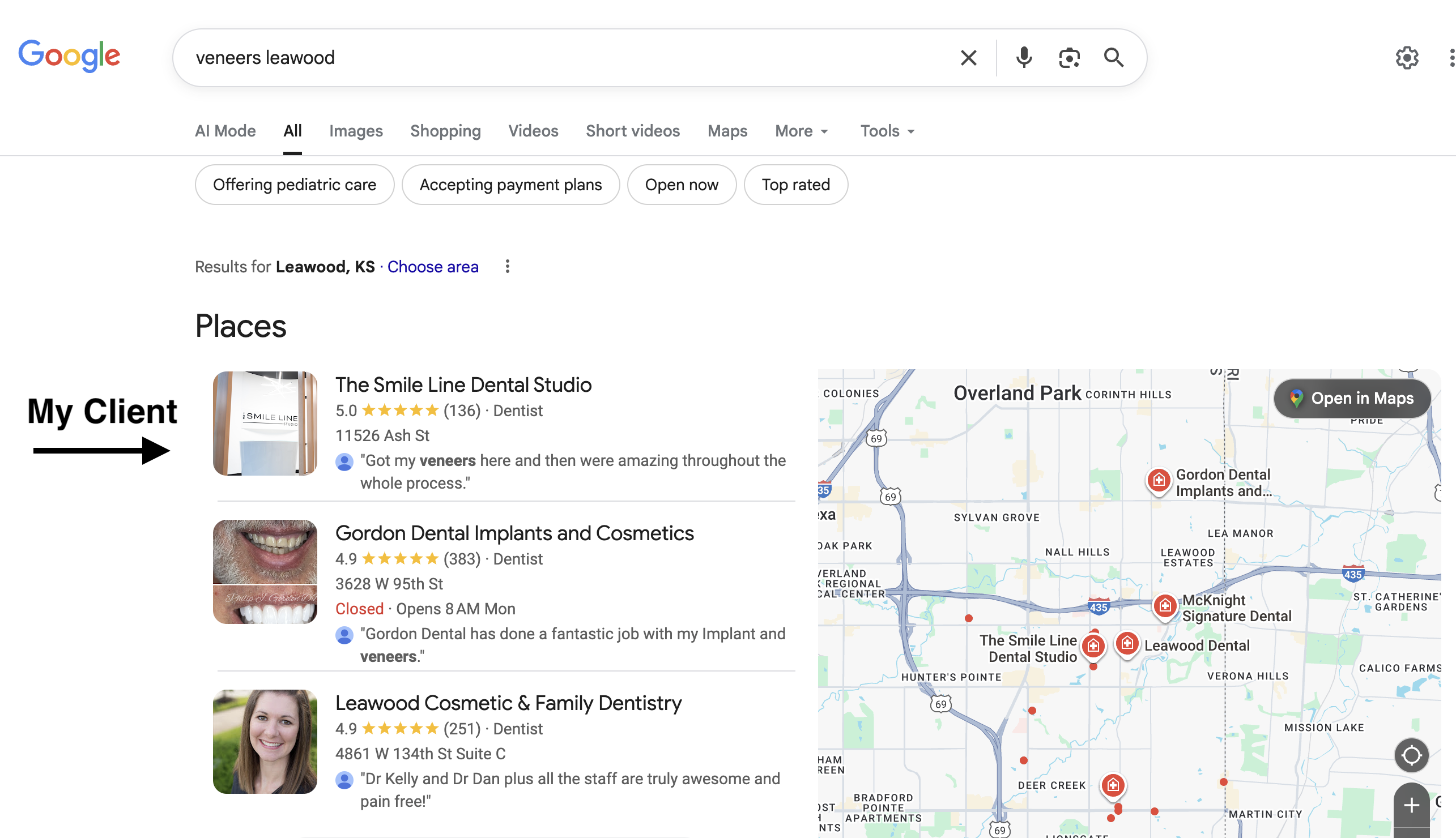The height and width of the screenshot is (838, 1456).
Task: Switch to the Maps tab
Action: (x=727, y=131)
